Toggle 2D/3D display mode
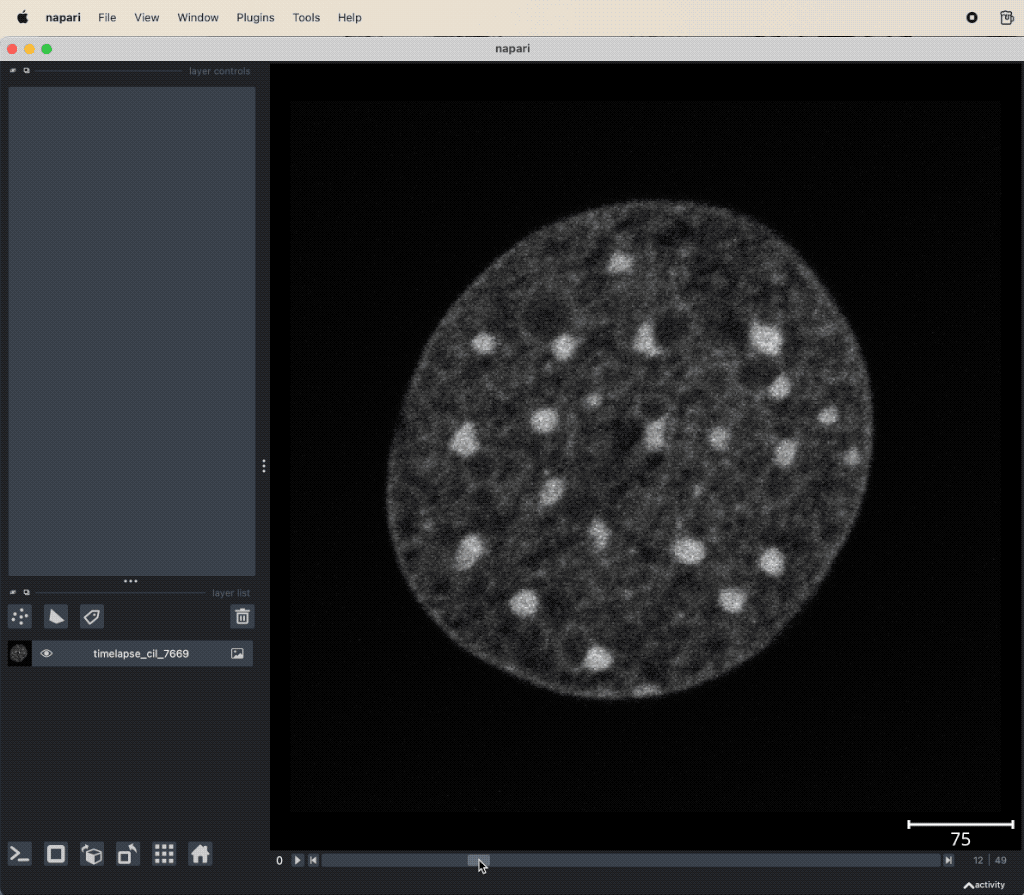This screenshot has width=1024, height=895. 56,854
